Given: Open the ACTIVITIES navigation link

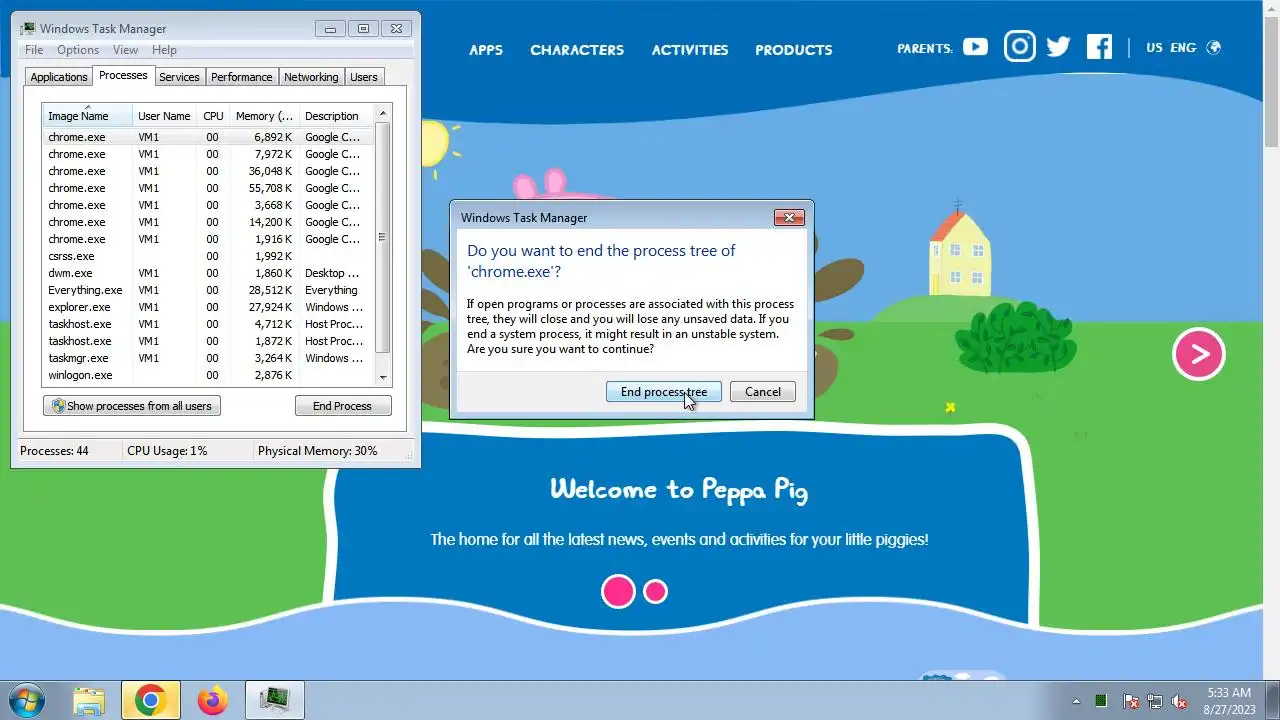Looking at the screenshot, I should [690, 50].
